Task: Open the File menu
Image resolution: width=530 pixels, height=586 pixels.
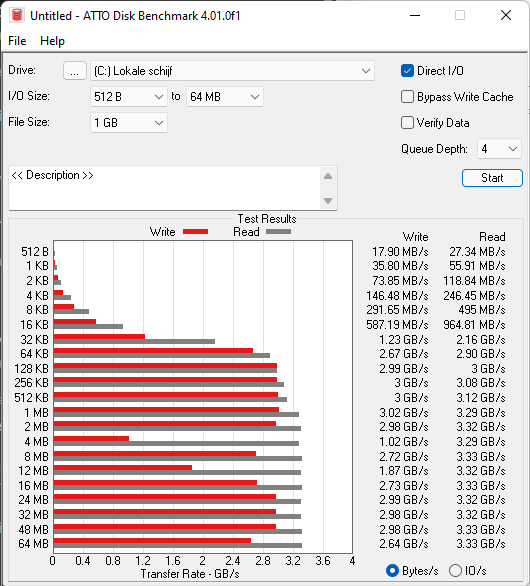Action: point(17,41)
